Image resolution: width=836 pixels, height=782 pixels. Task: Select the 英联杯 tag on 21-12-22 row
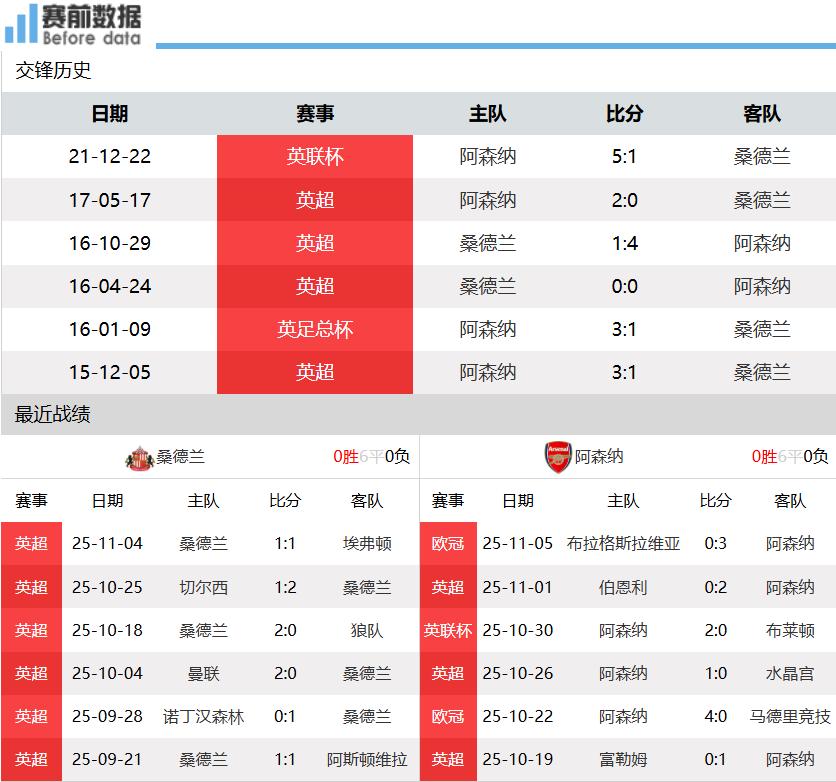315,157
